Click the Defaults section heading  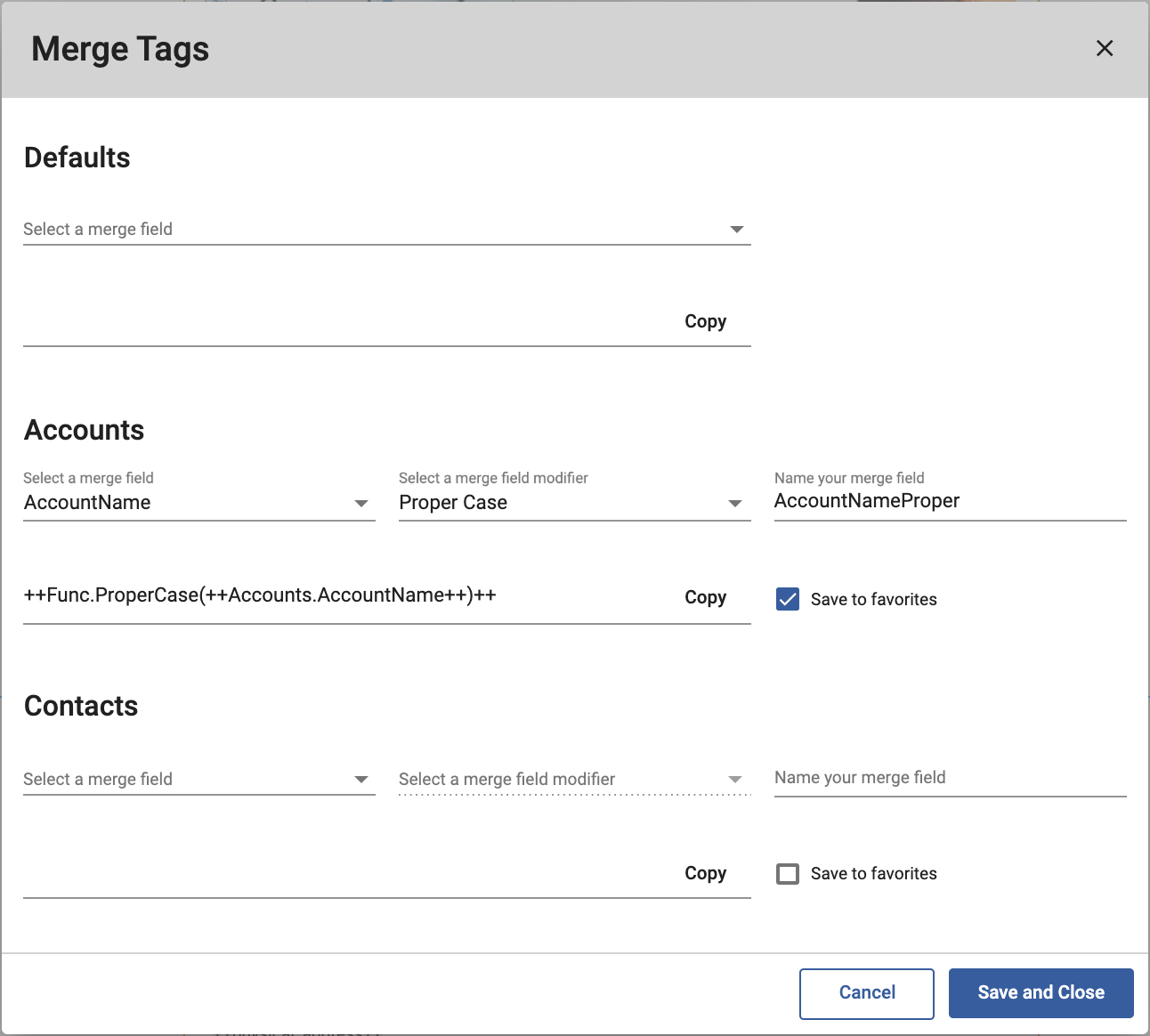[x=77, y=158]
